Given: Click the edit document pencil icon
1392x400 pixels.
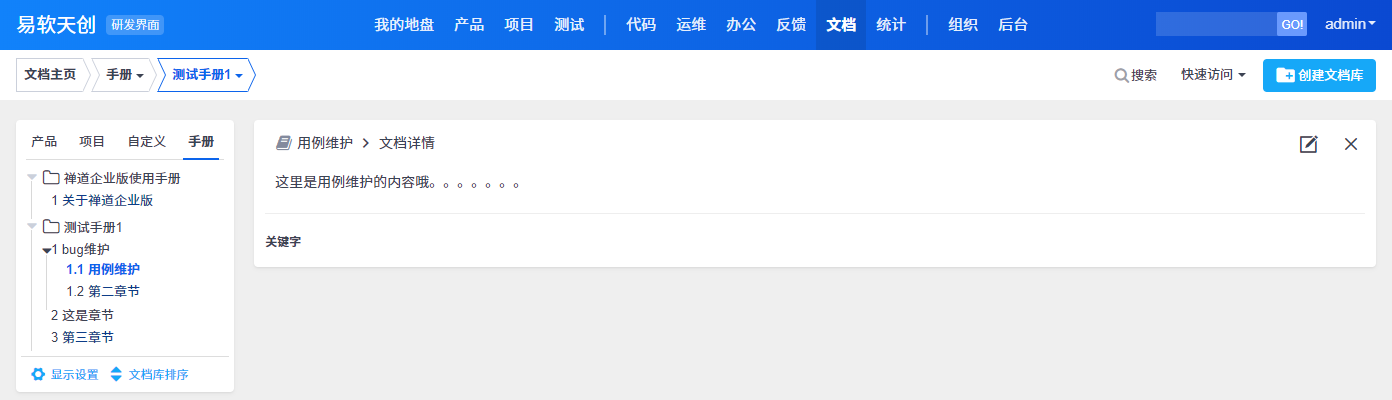Looking at the screenshot, I should click(1308, 144).
